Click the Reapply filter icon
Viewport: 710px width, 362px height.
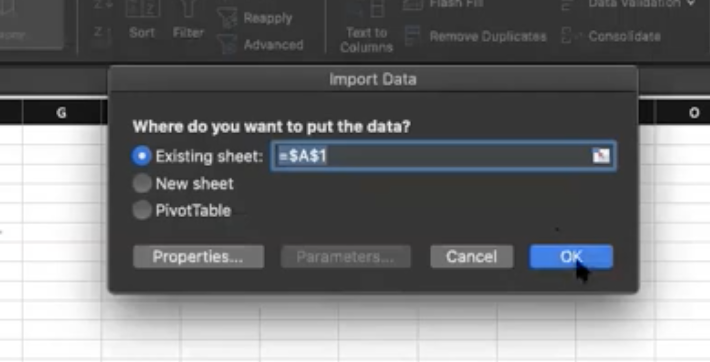click(x=228, y=18)
